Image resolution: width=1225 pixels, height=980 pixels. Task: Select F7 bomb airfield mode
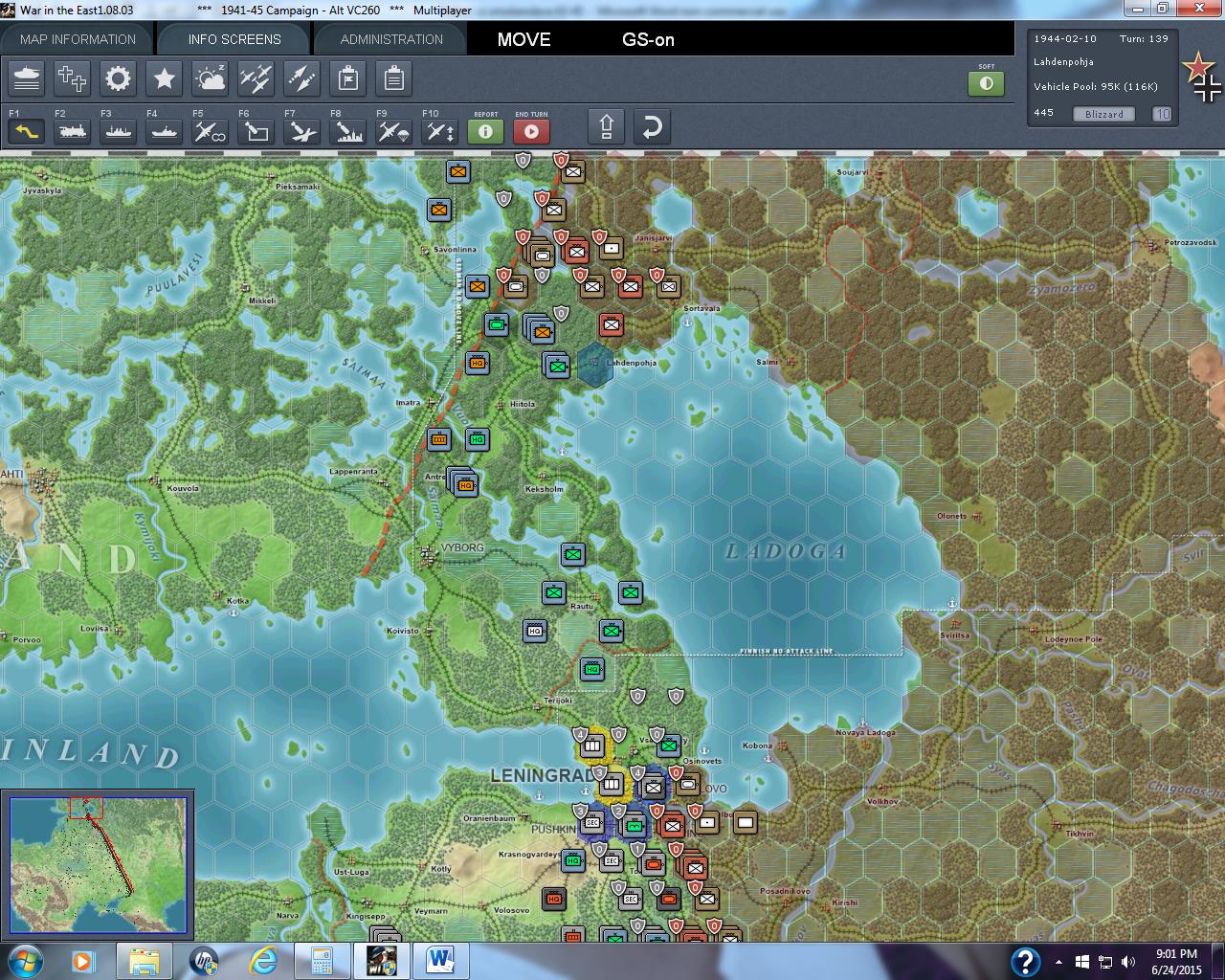pyautogui.click(x=301, y=131)
